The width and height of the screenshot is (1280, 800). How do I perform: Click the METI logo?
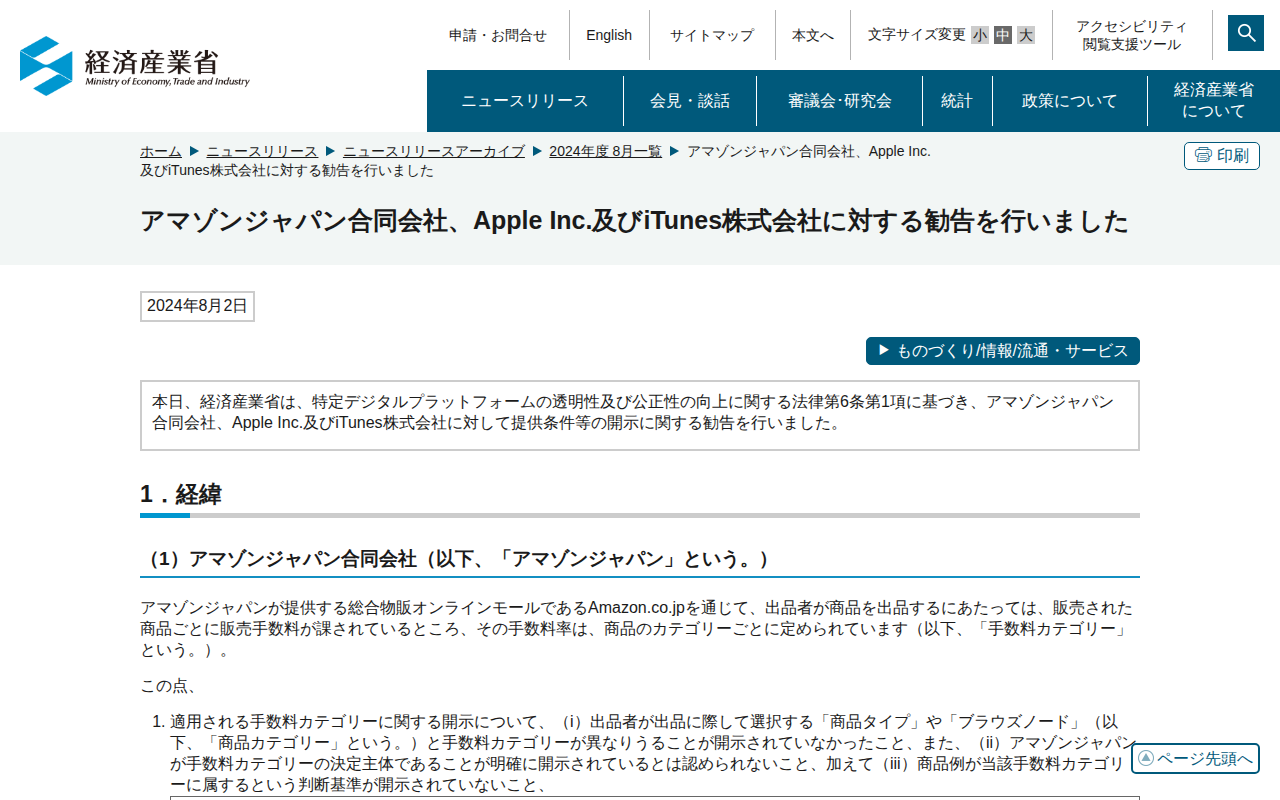(135, 66)
